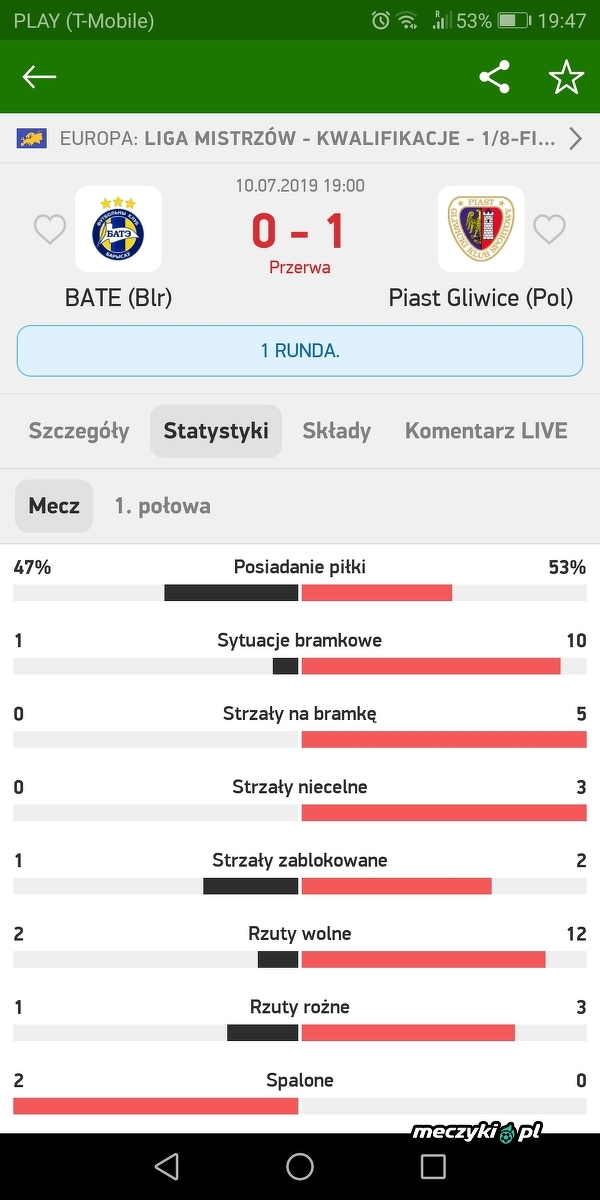This screenshot has width=600, height=1200.
Task: Tap the Posiadanie piłki bar
Action: [300, 592]
